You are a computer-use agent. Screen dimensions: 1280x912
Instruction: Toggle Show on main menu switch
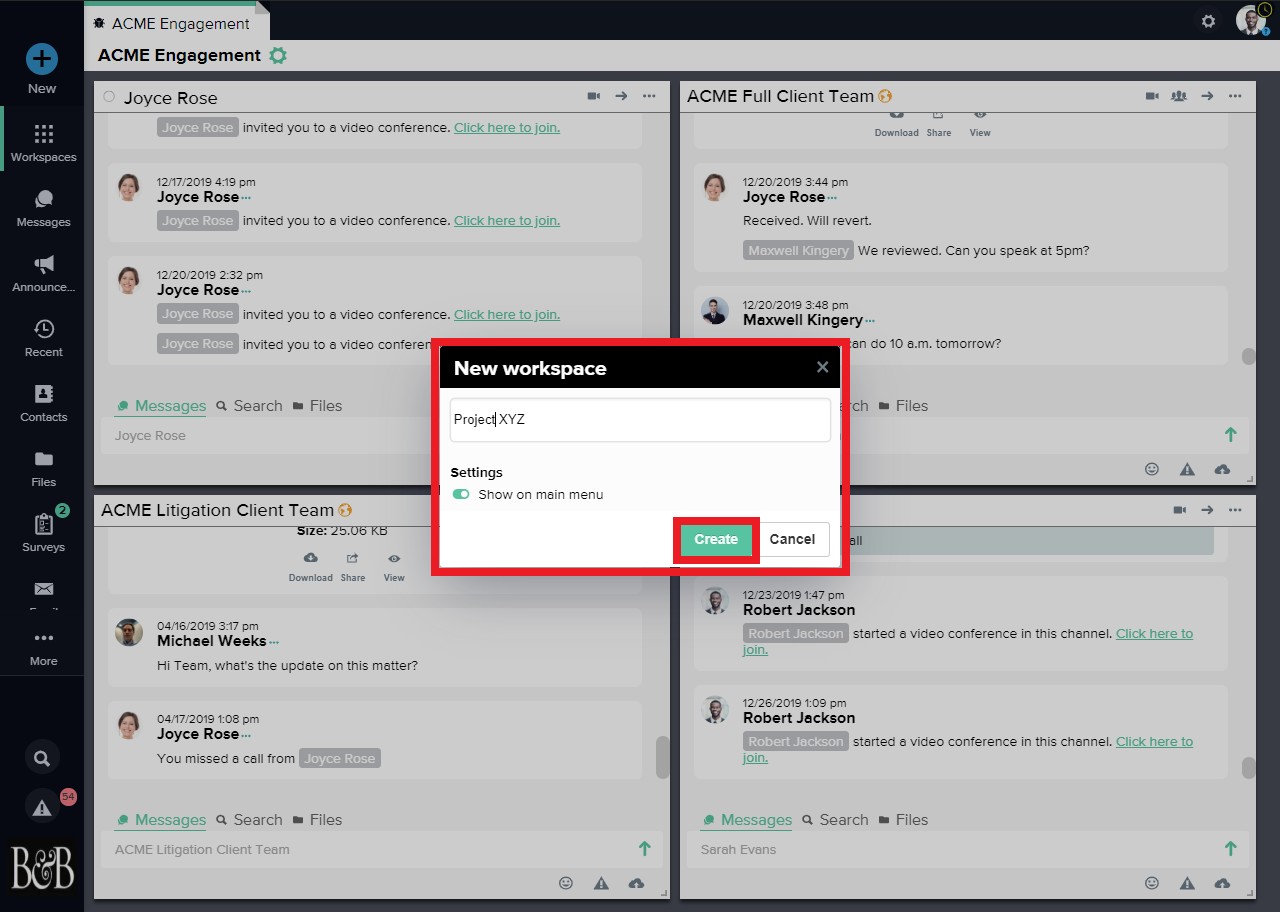[x=461, y=494]
